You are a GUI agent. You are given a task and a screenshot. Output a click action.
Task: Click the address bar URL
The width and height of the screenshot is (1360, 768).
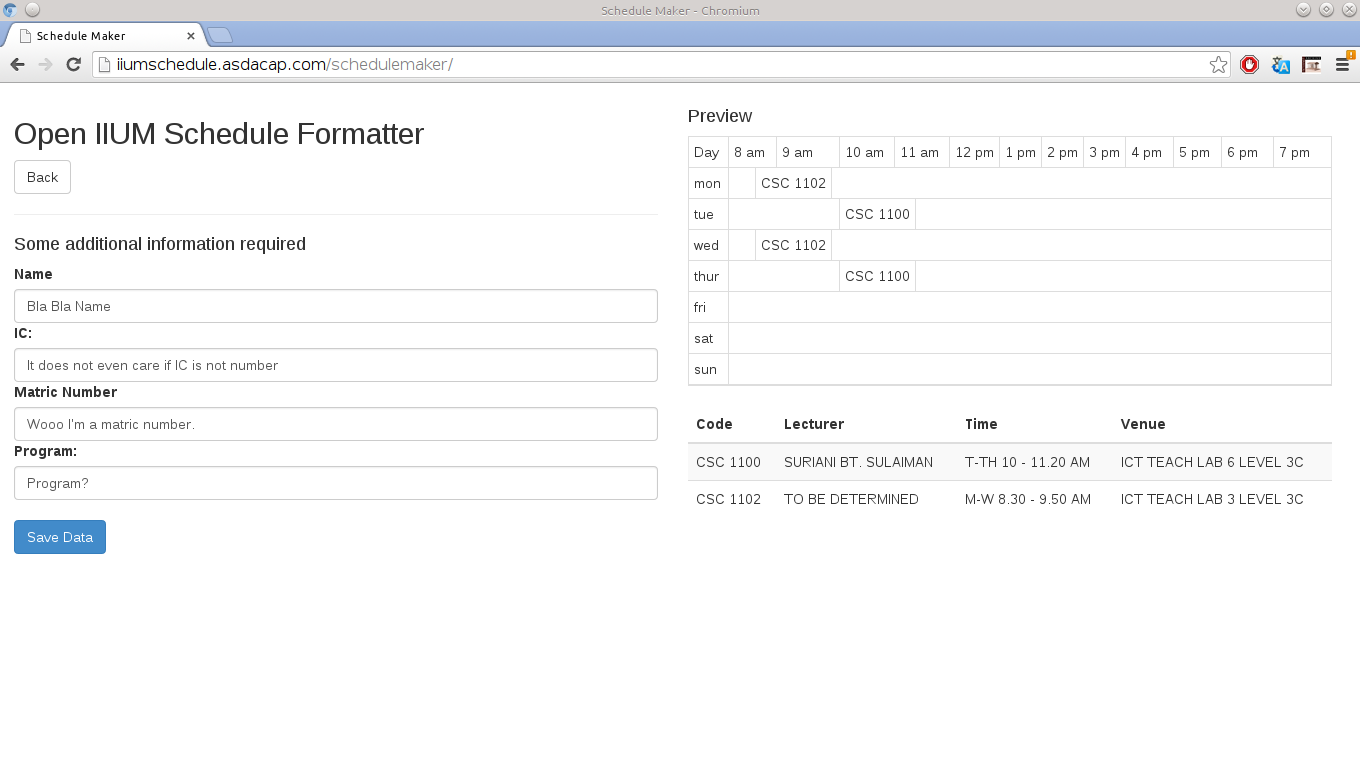pos(284,65)
